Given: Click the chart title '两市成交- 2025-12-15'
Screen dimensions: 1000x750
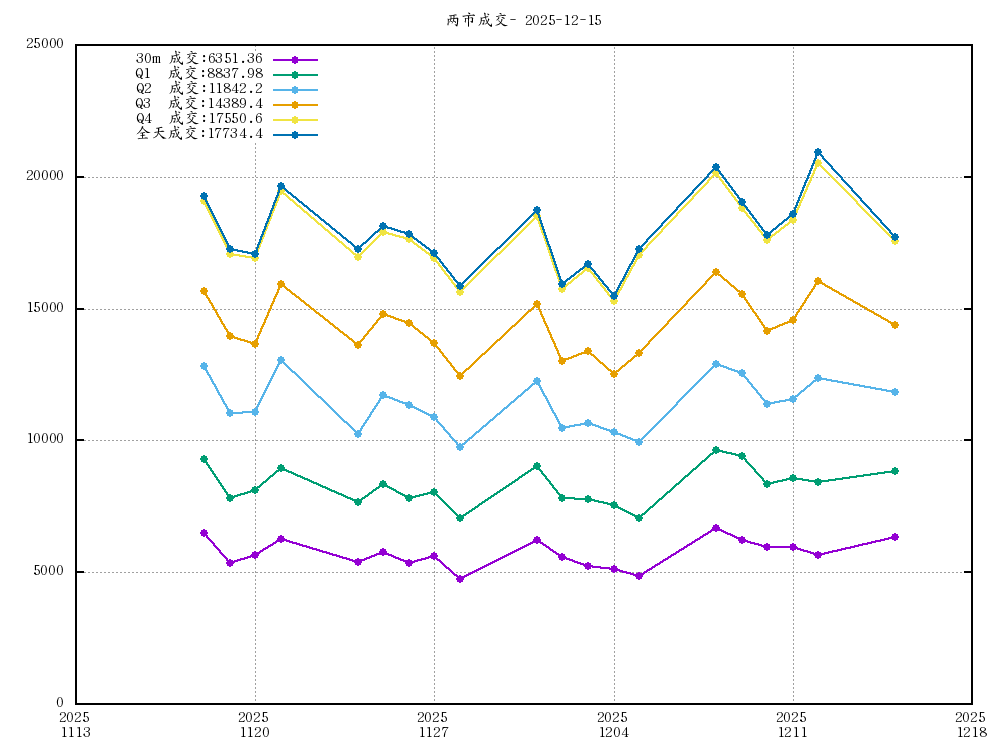Looking at the screenshot, I should 524,20.
